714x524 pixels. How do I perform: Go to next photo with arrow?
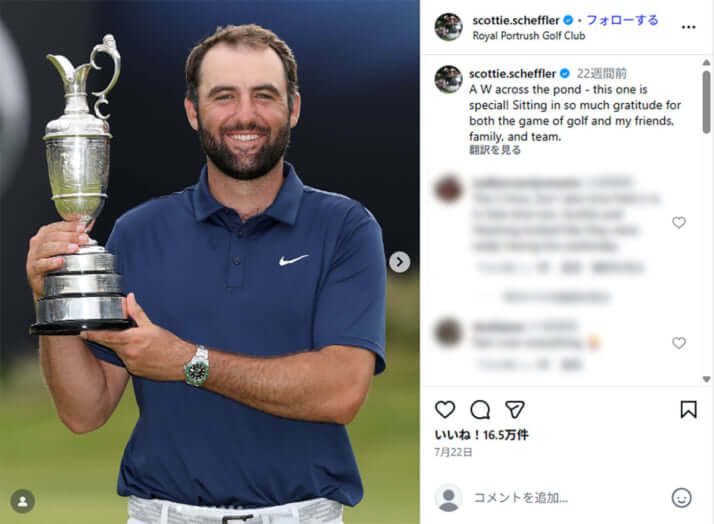point(399,262)
